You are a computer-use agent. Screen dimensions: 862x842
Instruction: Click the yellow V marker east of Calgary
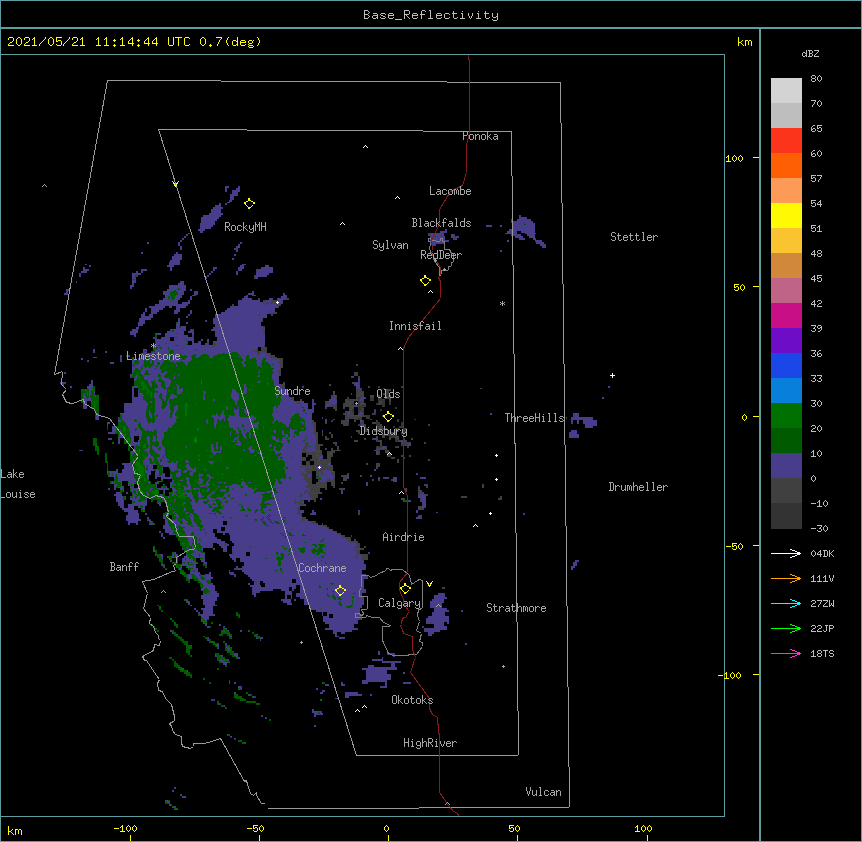coord(429,584)
